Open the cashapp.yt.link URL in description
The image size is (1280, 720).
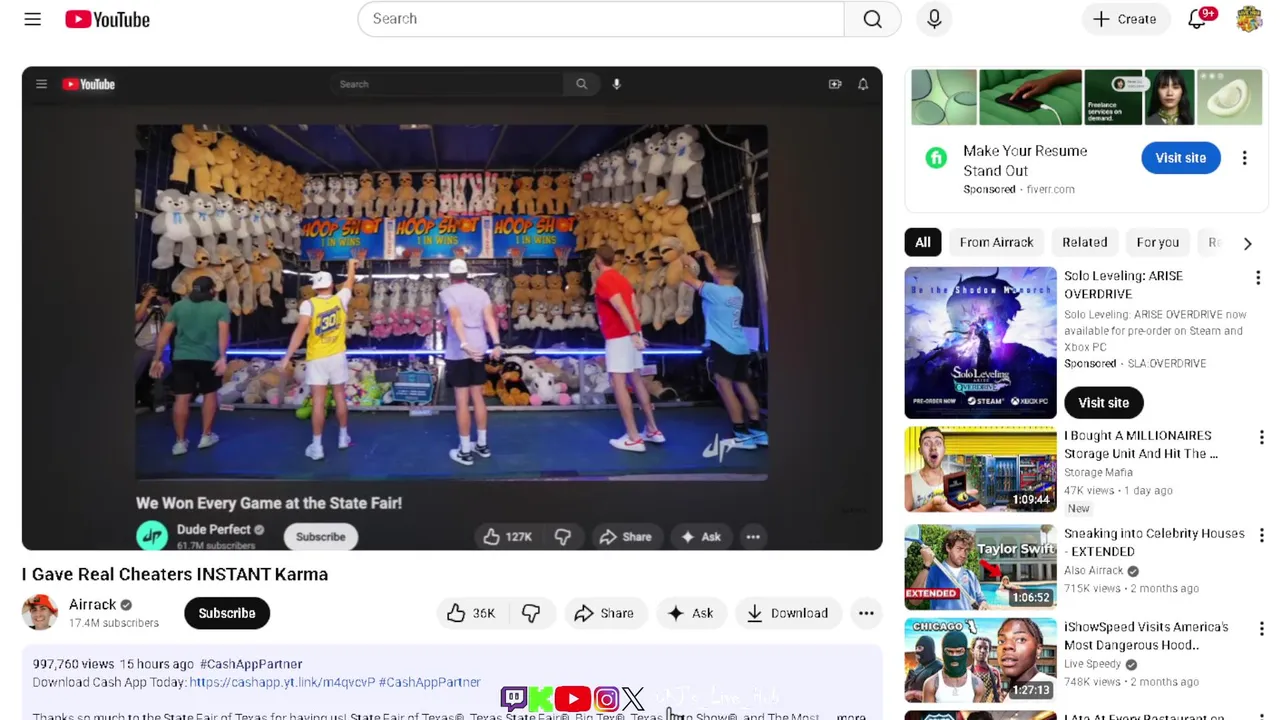tap(282, 682)
